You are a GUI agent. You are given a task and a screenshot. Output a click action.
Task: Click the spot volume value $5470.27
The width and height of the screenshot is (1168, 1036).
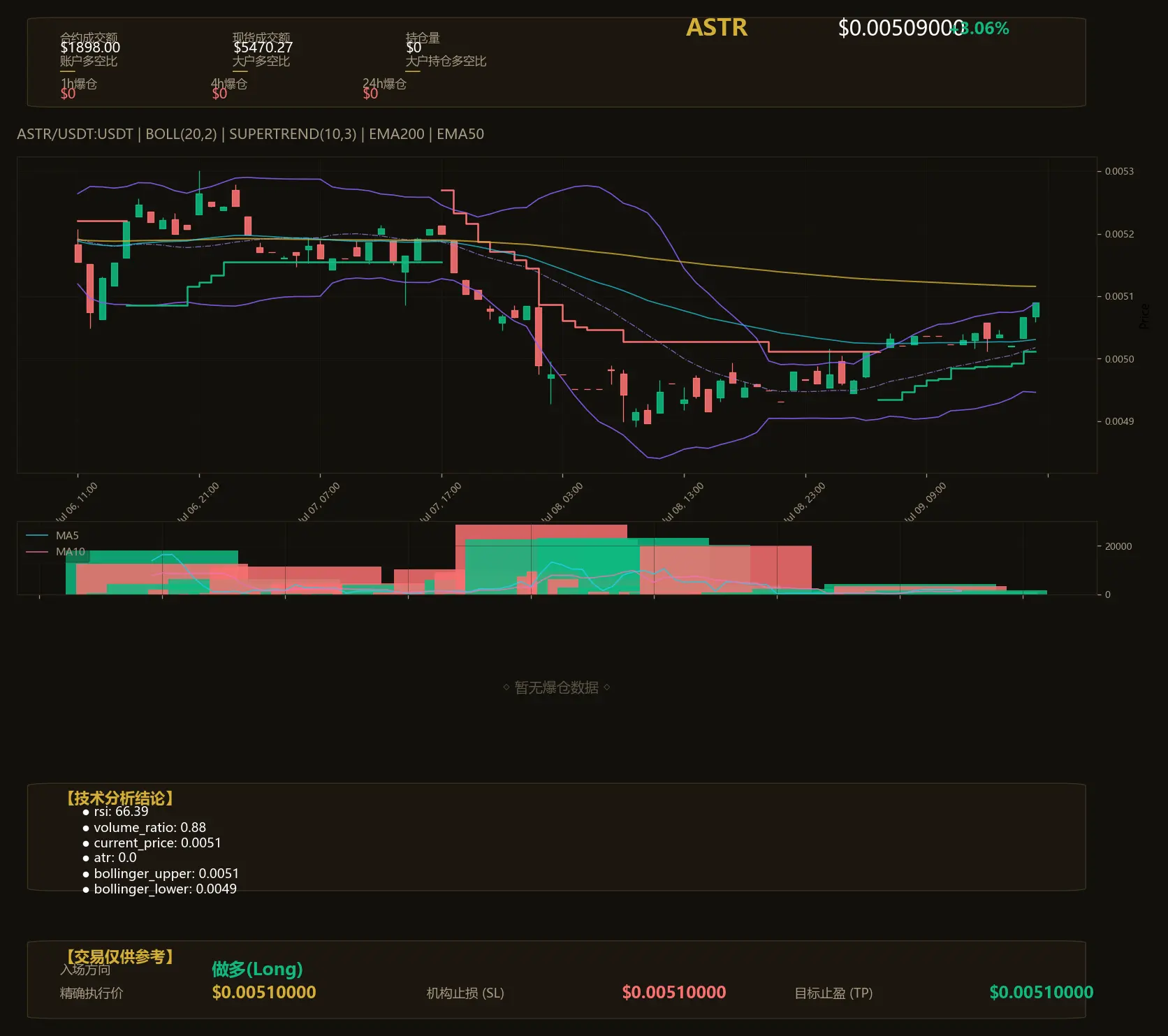[x=263, y=48]
